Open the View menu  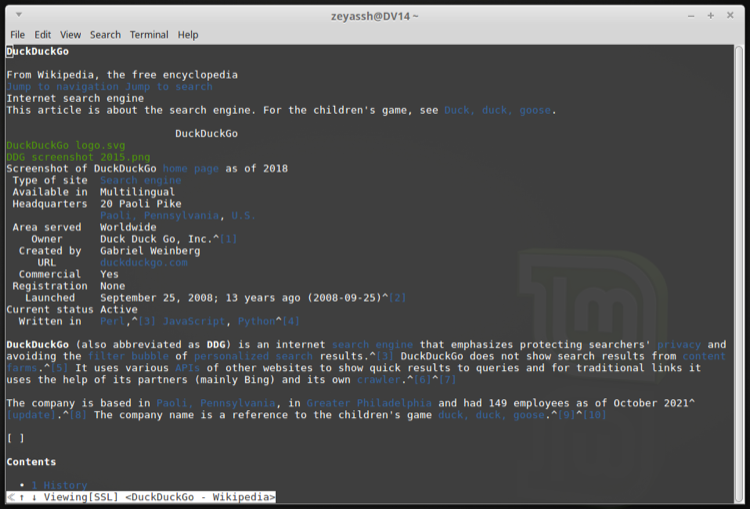point(70,35)
